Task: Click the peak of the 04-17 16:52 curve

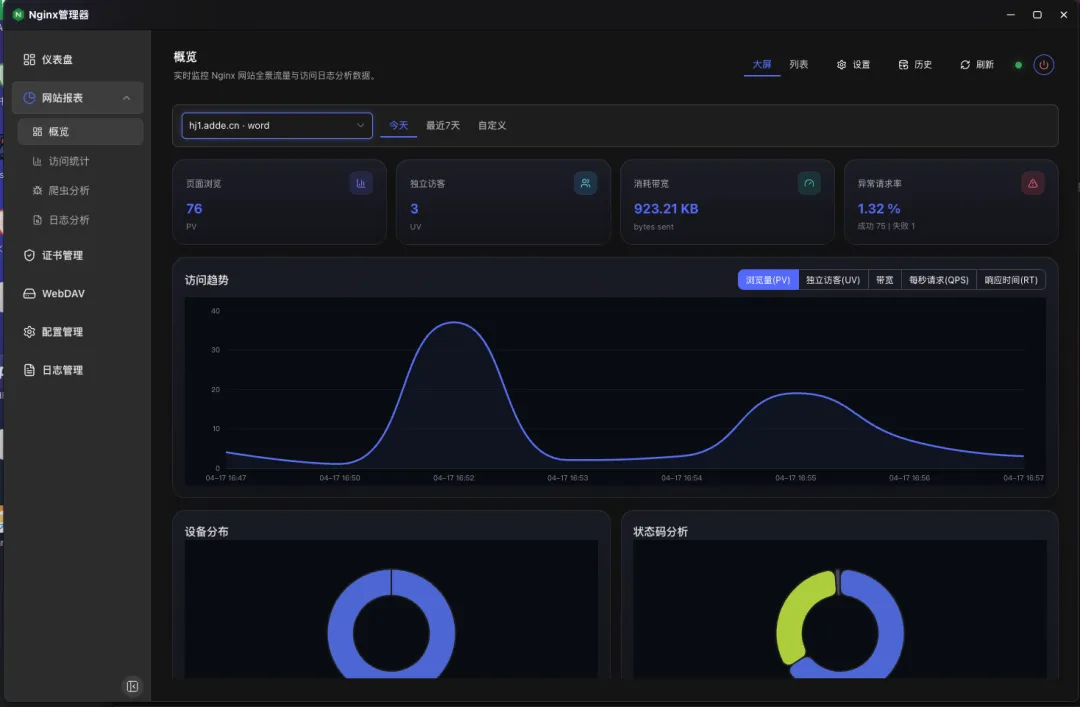Action: (453, 322)
